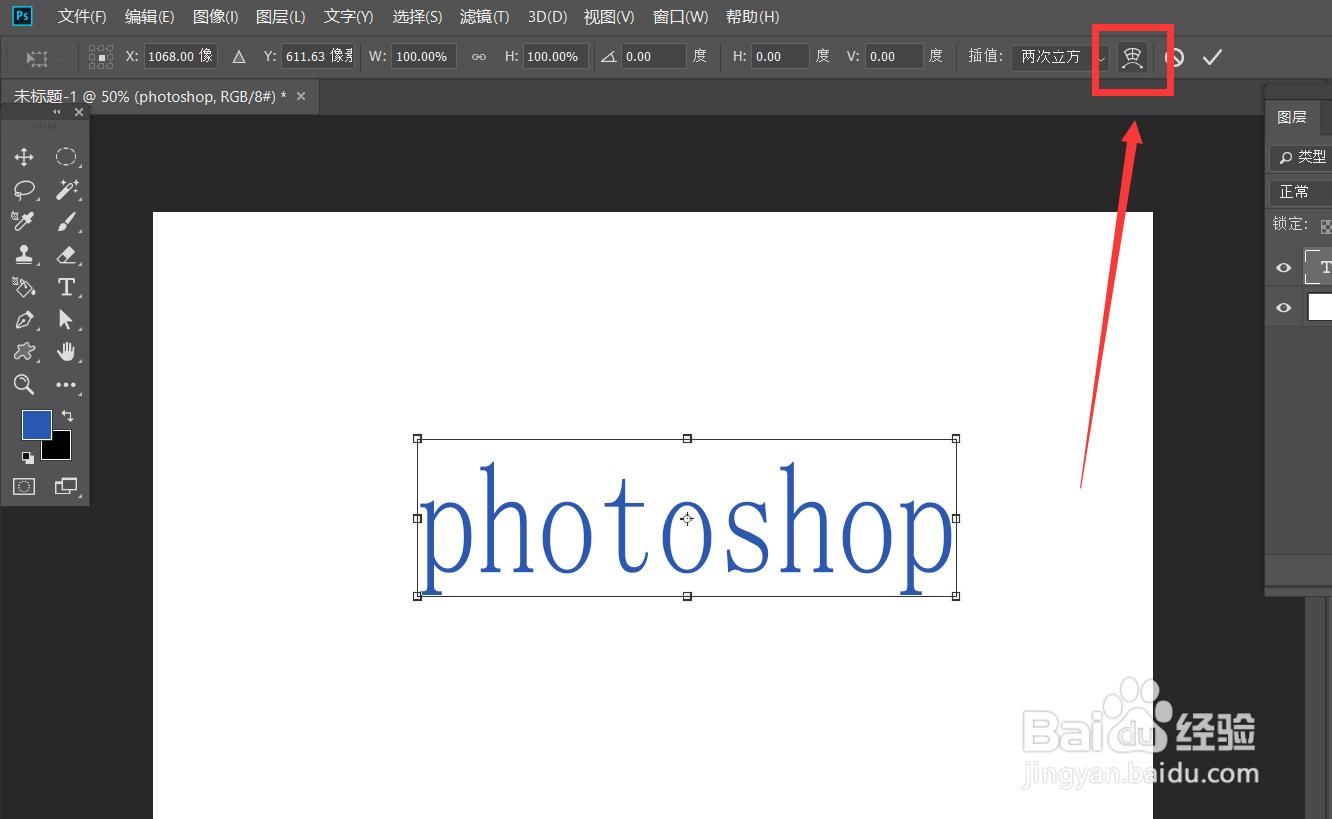Open the 窗口(W) menu

[680, 17]
